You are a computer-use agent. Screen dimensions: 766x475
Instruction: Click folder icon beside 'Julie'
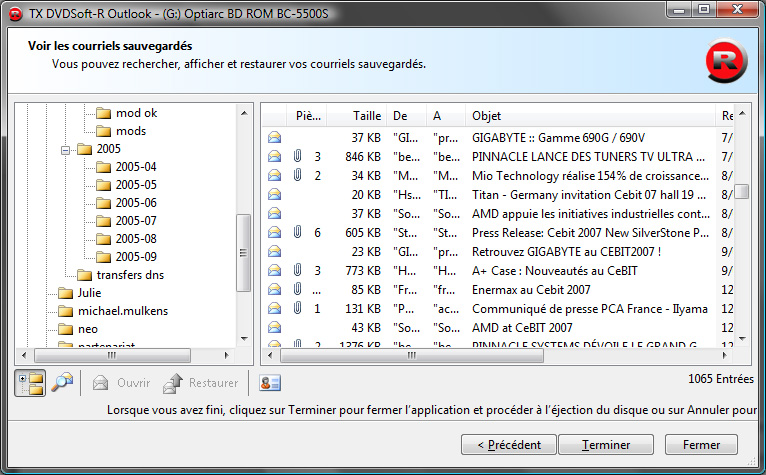pos(65,293)
